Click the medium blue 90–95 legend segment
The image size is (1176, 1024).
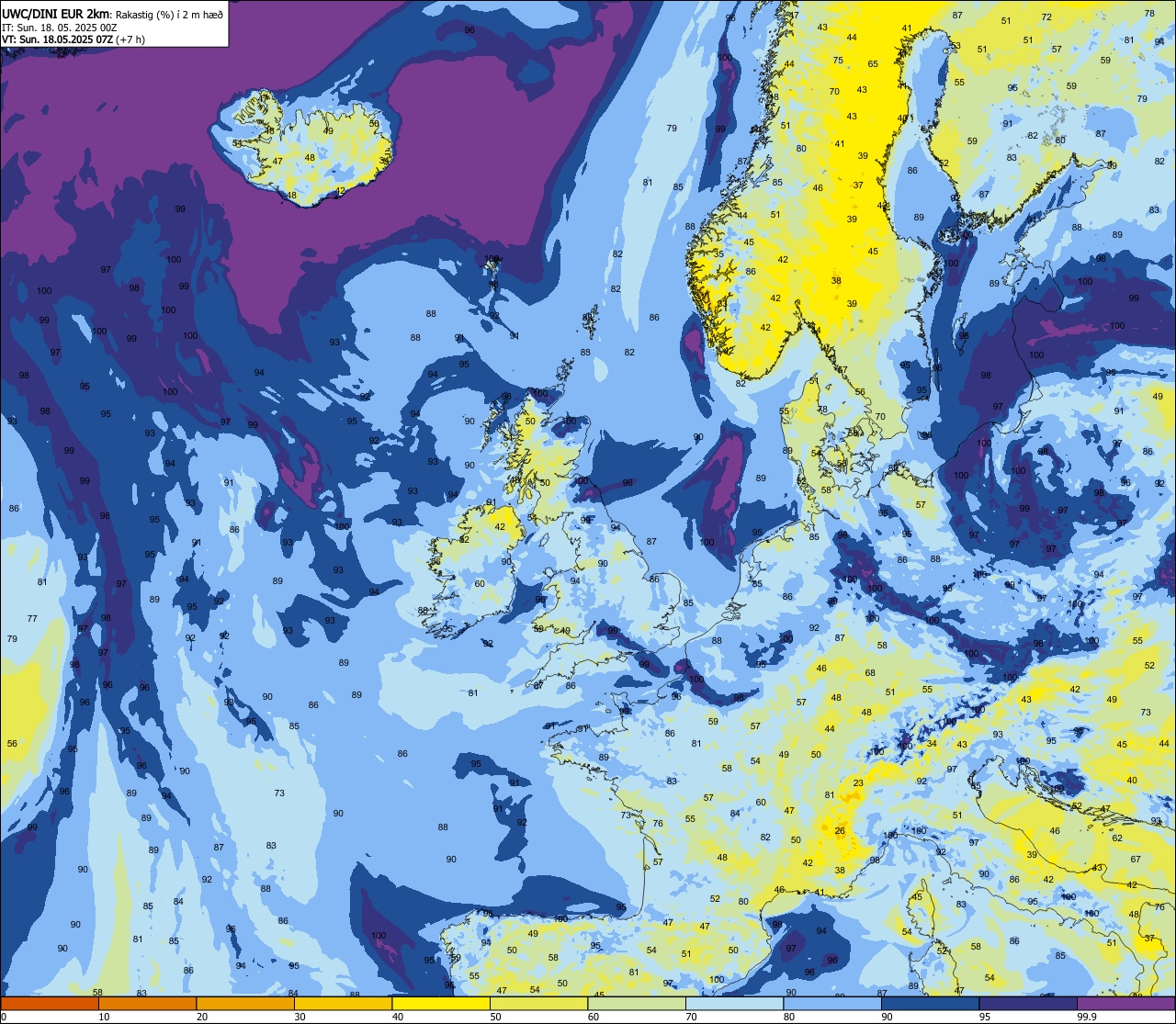930,1003
